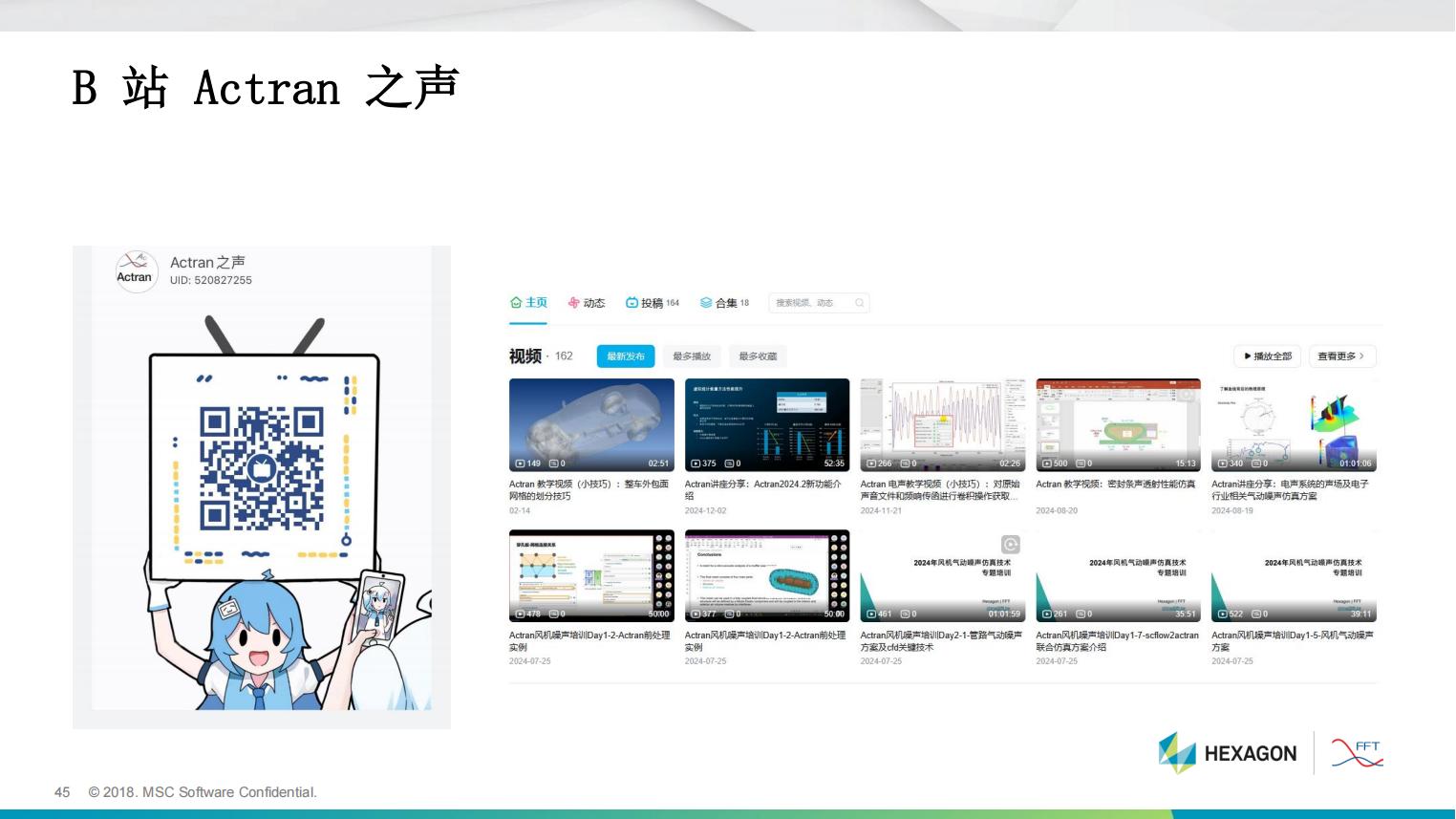The width and height of the screenshot is (1456, 819).
Task: Open the fan training thumbnail with 478 views
Action: (x=591, y=576)
